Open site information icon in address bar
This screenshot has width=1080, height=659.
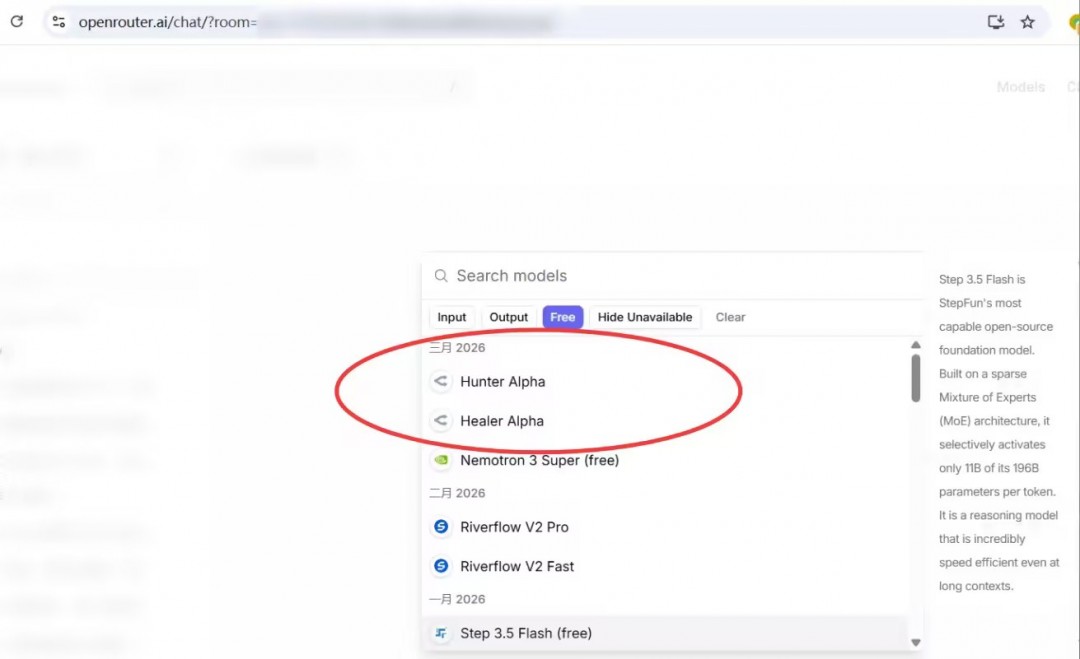tap(59, 22)
